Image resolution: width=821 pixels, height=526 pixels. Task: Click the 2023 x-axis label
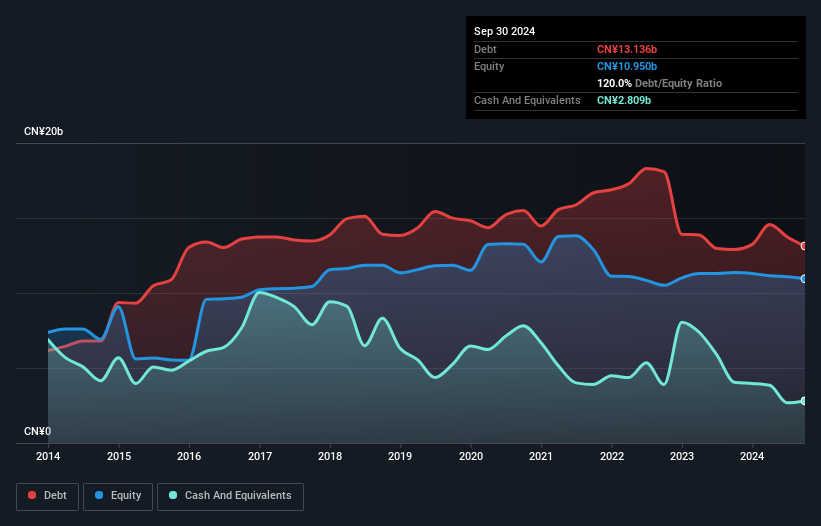[x=682, y=456]
